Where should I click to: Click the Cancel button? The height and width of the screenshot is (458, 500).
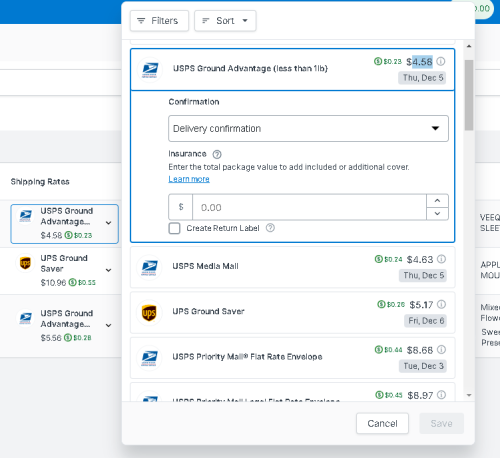tap(382, 423)
